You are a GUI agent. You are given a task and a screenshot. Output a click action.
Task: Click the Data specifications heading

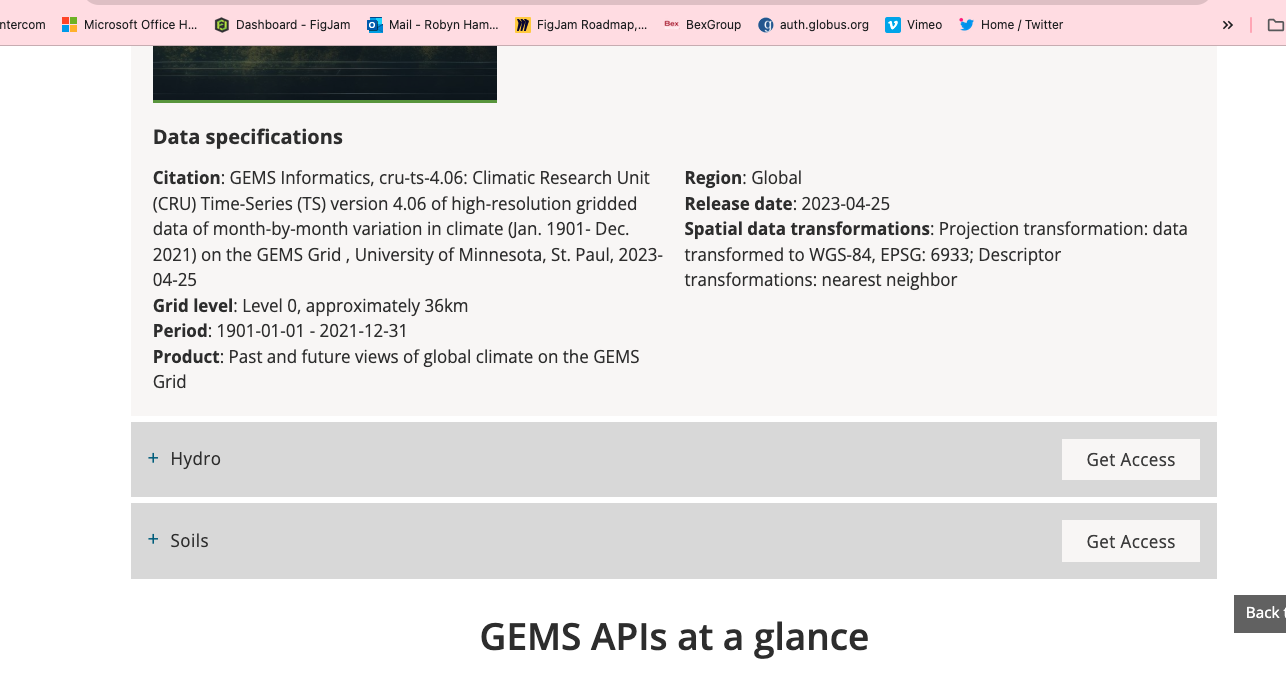(248, 137)
